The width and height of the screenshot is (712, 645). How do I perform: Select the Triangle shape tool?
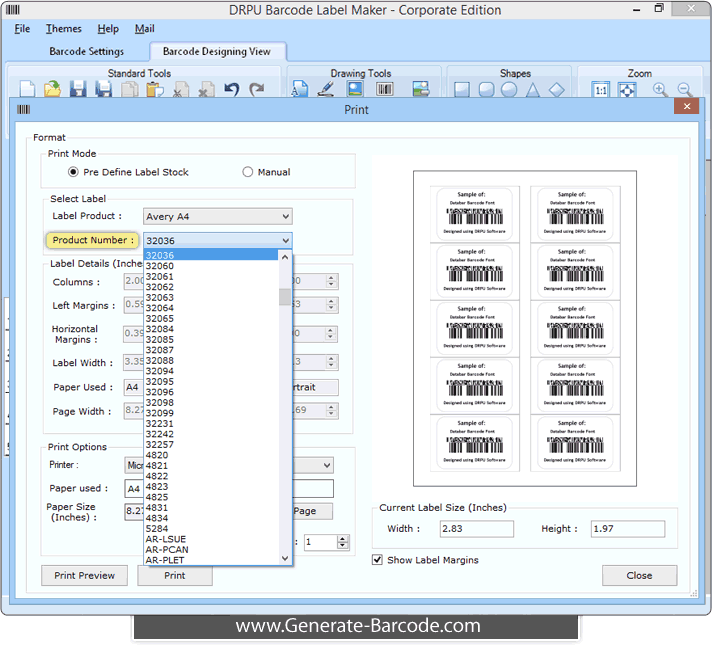coord(533,89)
